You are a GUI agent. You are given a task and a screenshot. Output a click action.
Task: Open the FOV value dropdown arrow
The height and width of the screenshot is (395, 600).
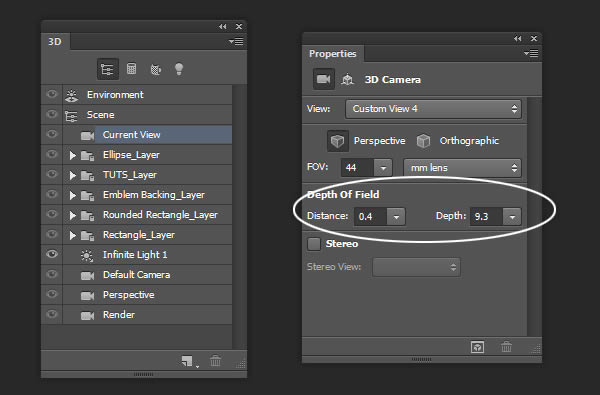pos(383,168)
